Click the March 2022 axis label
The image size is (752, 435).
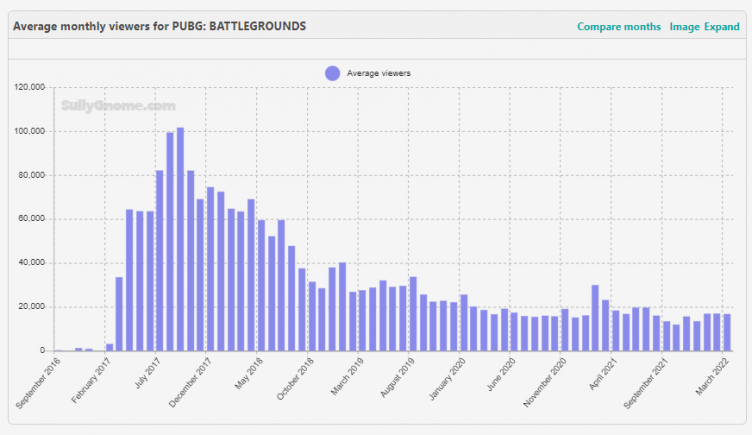pyautogui.click(x=713, y=376)
